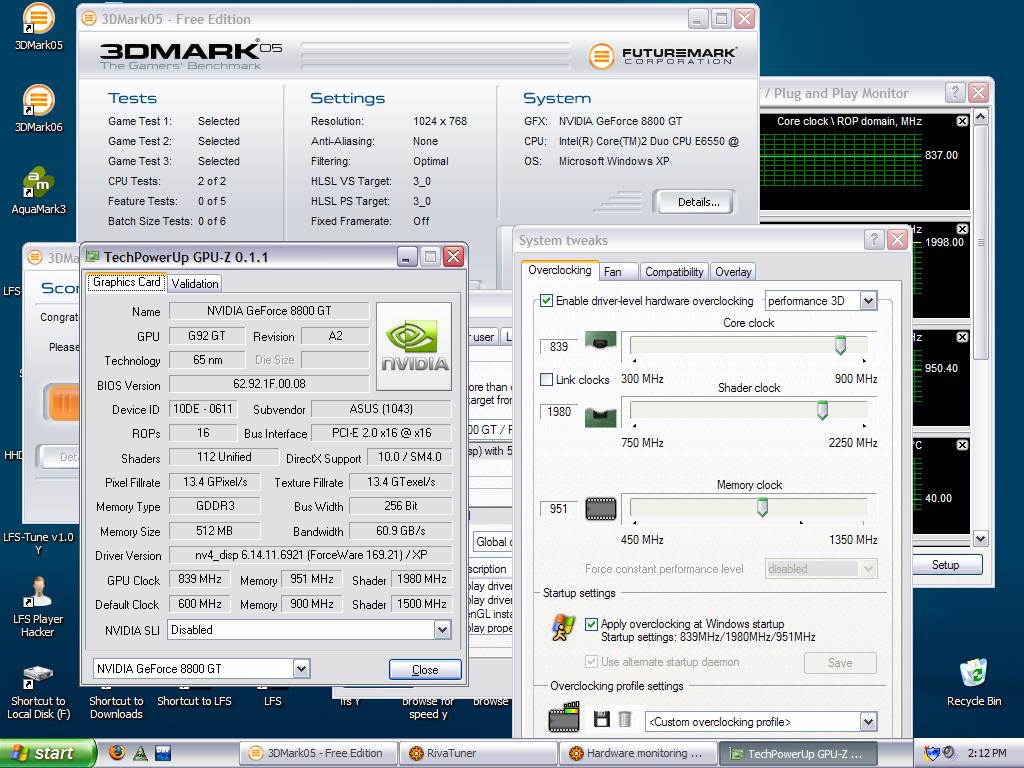Open the Recycle Bin
Image resolution: width=1024 pixels, height=768 pixels.
[x=974, y=682]
